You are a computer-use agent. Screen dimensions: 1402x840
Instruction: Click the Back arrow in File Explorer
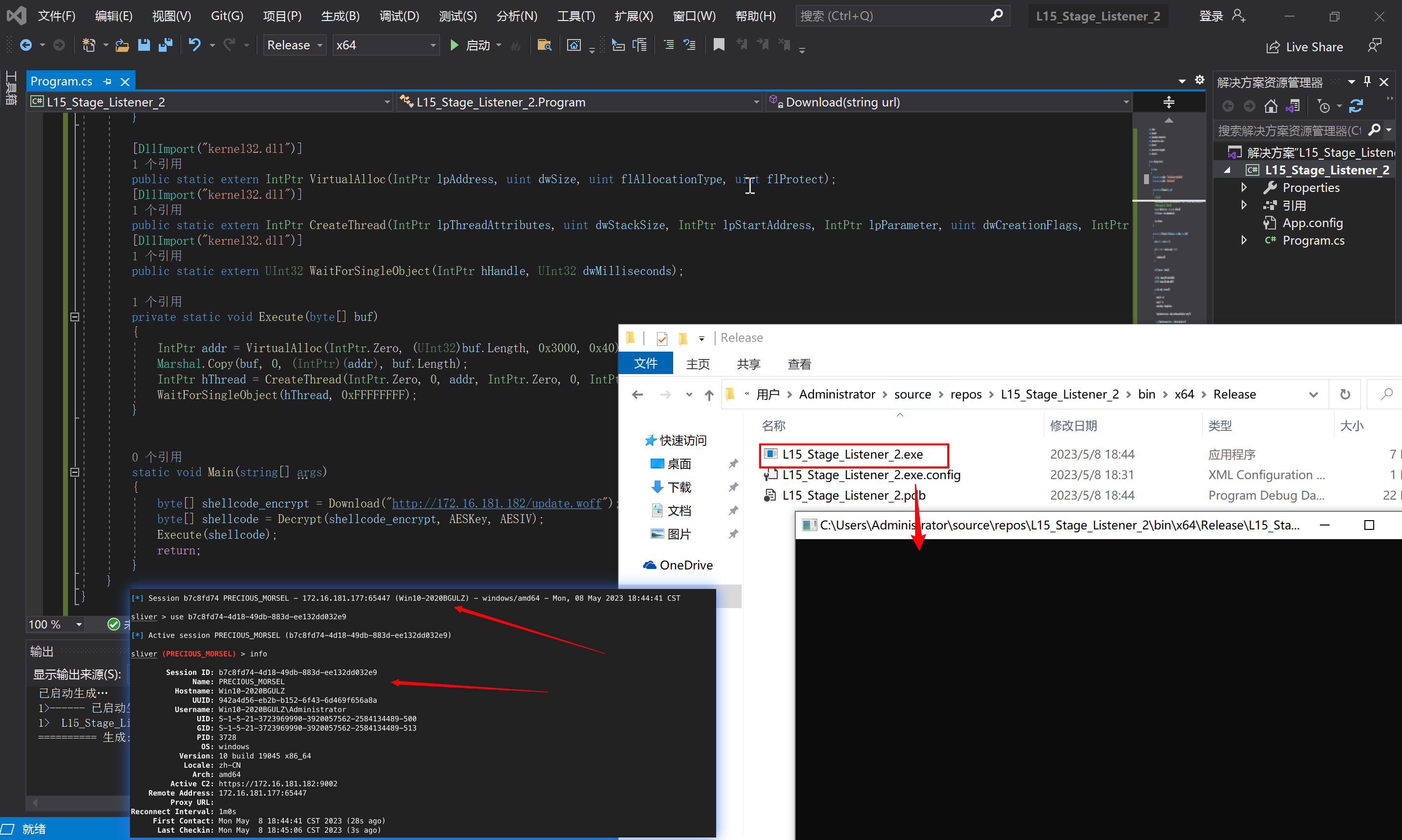pos(637,395)
